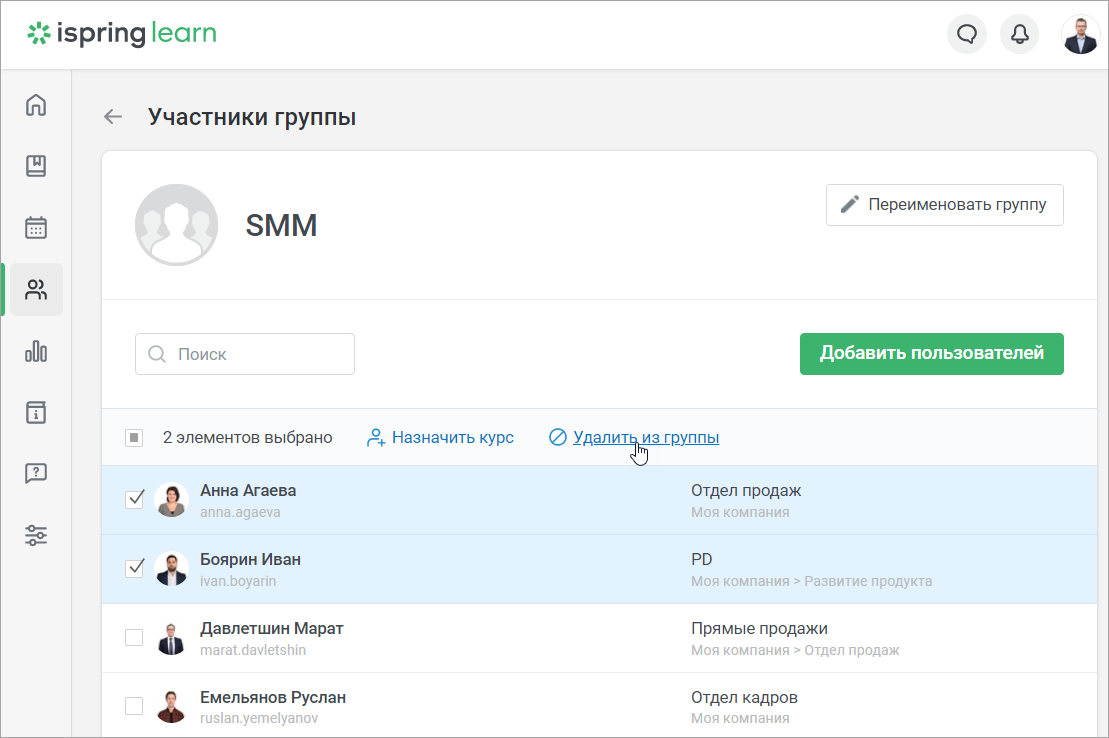Open the Learning content book icon

tap(36, 166)
